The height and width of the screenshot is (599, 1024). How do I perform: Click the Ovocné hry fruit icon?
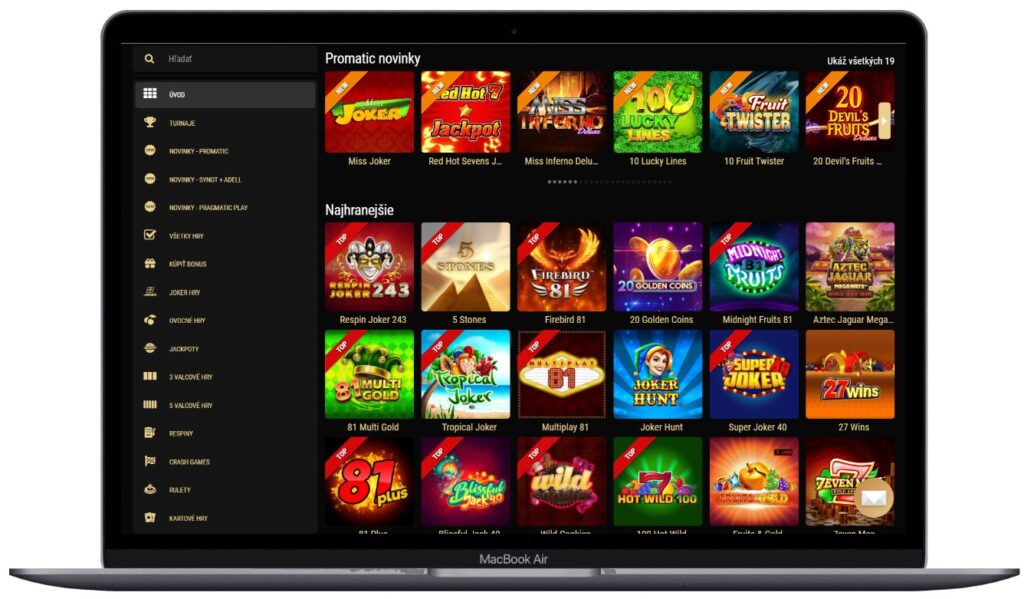[x=150, y=320]
